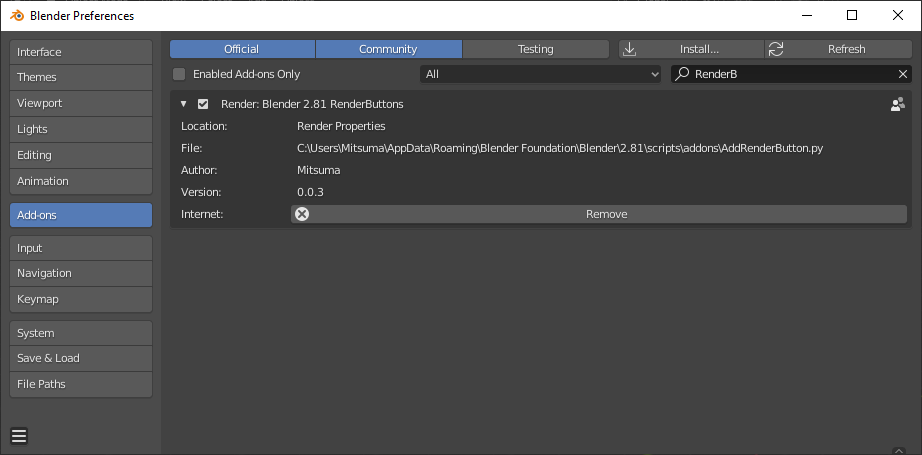The image size is (922, 455).
Task: Open the File Paths section
Action: click(81, 384)
